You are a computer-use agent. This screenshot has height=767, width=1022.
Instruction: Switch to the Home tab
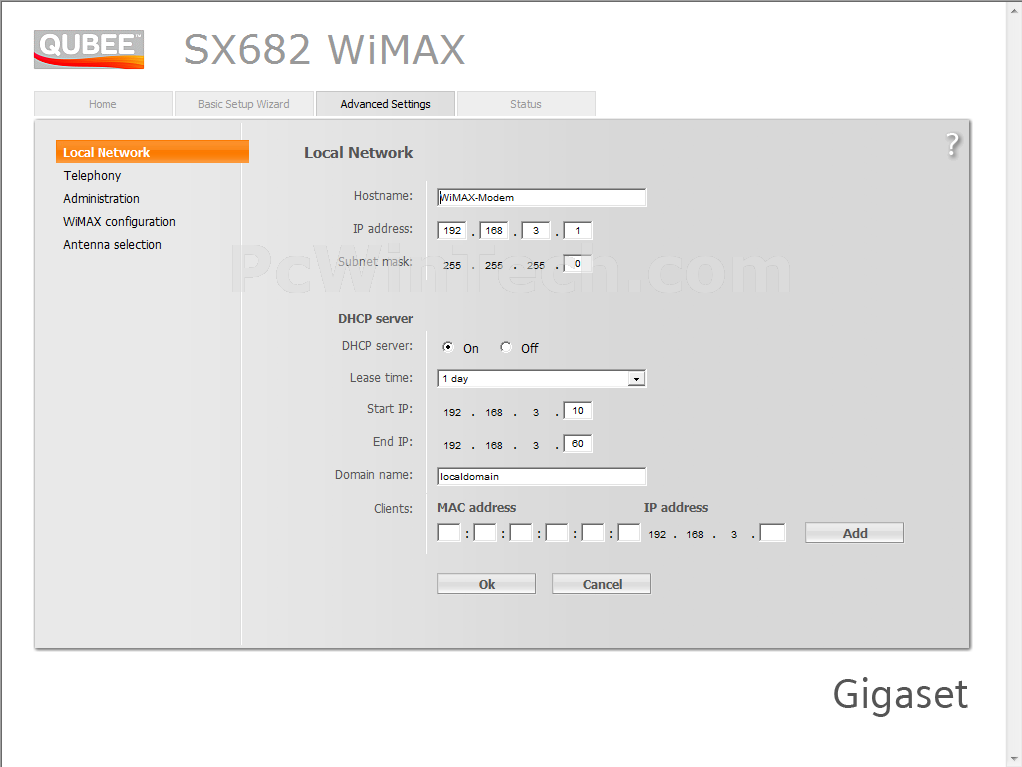[103, 104]
